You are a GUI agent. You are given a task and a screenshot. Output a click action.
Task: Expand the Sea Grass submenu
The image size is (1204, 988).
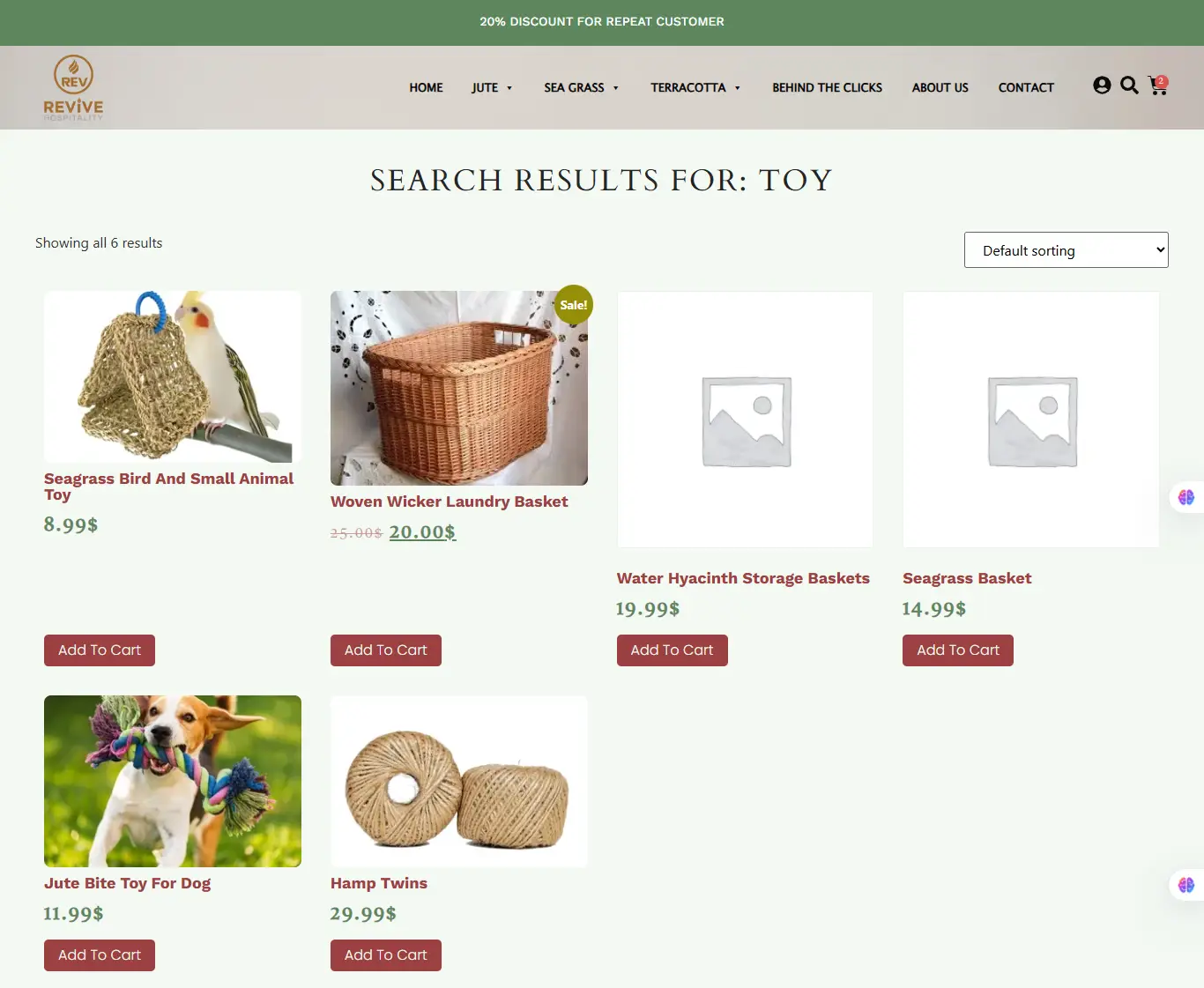coord(582,88)
